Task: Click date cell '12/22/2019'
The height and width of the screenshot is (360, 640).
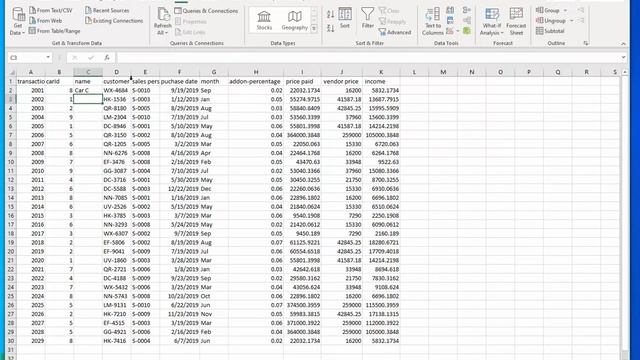Action: [179, 189]
